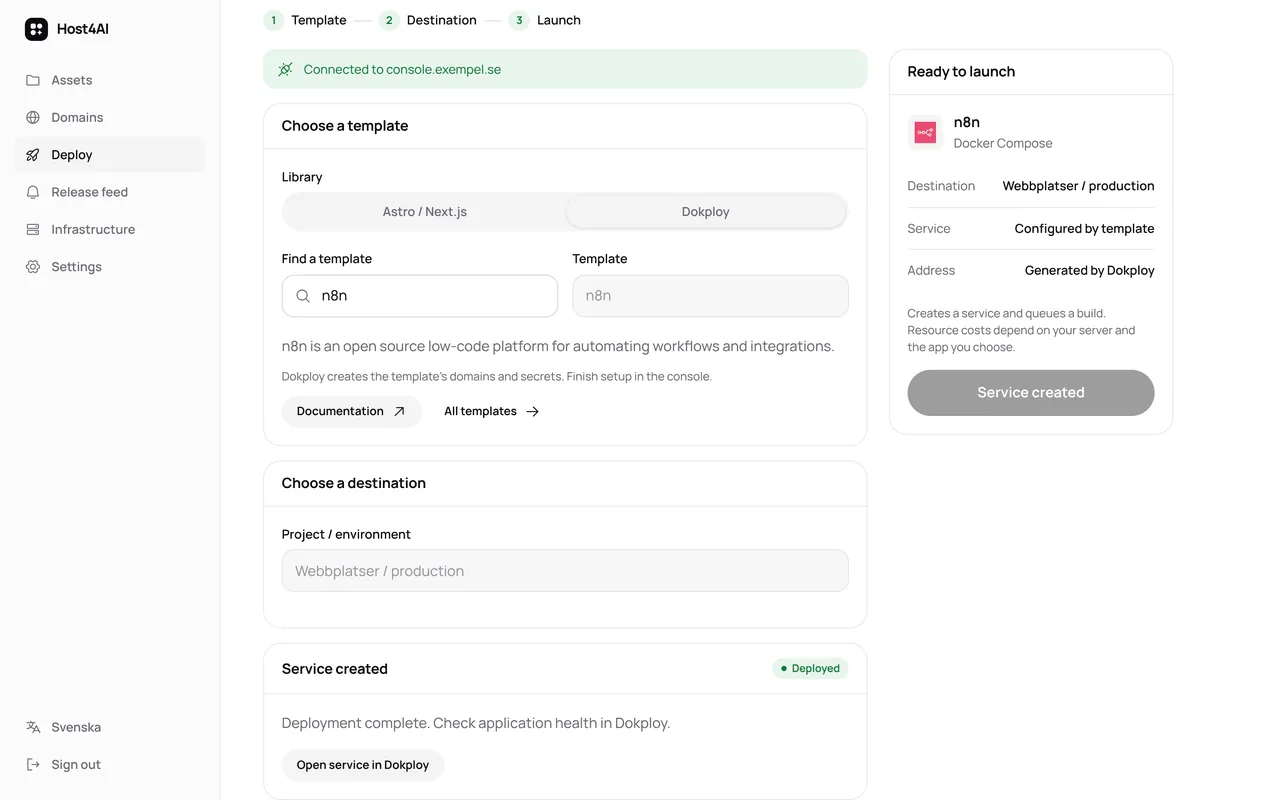The height and width of the screenshot is (800, 1280).
Task: Click the right arrow next to All templates
Action: (x=533, y=411)
